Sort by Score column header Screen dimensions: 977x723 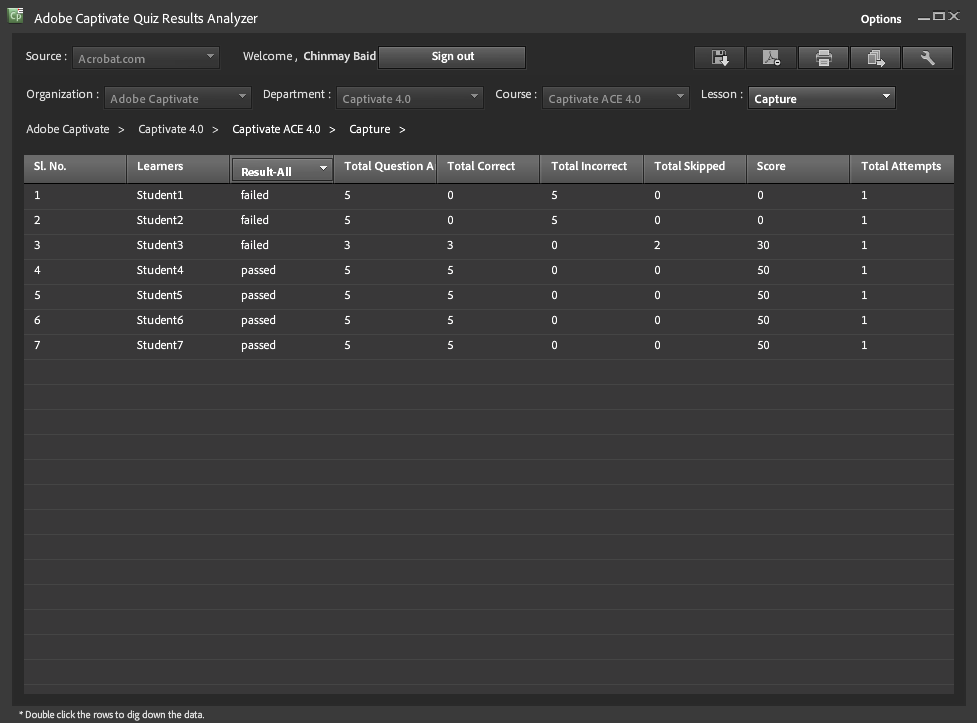tap(771, 167)
